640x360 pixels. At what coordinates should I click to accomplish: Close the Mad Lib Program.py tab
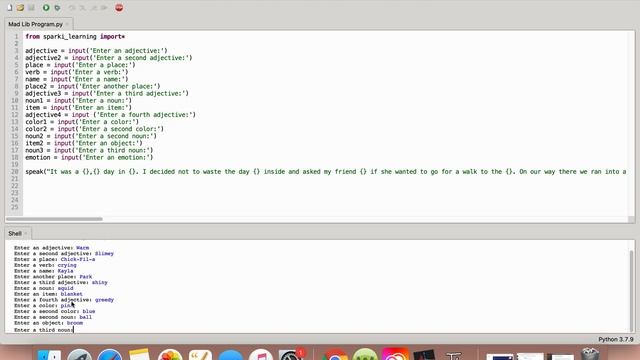[68, 24]
